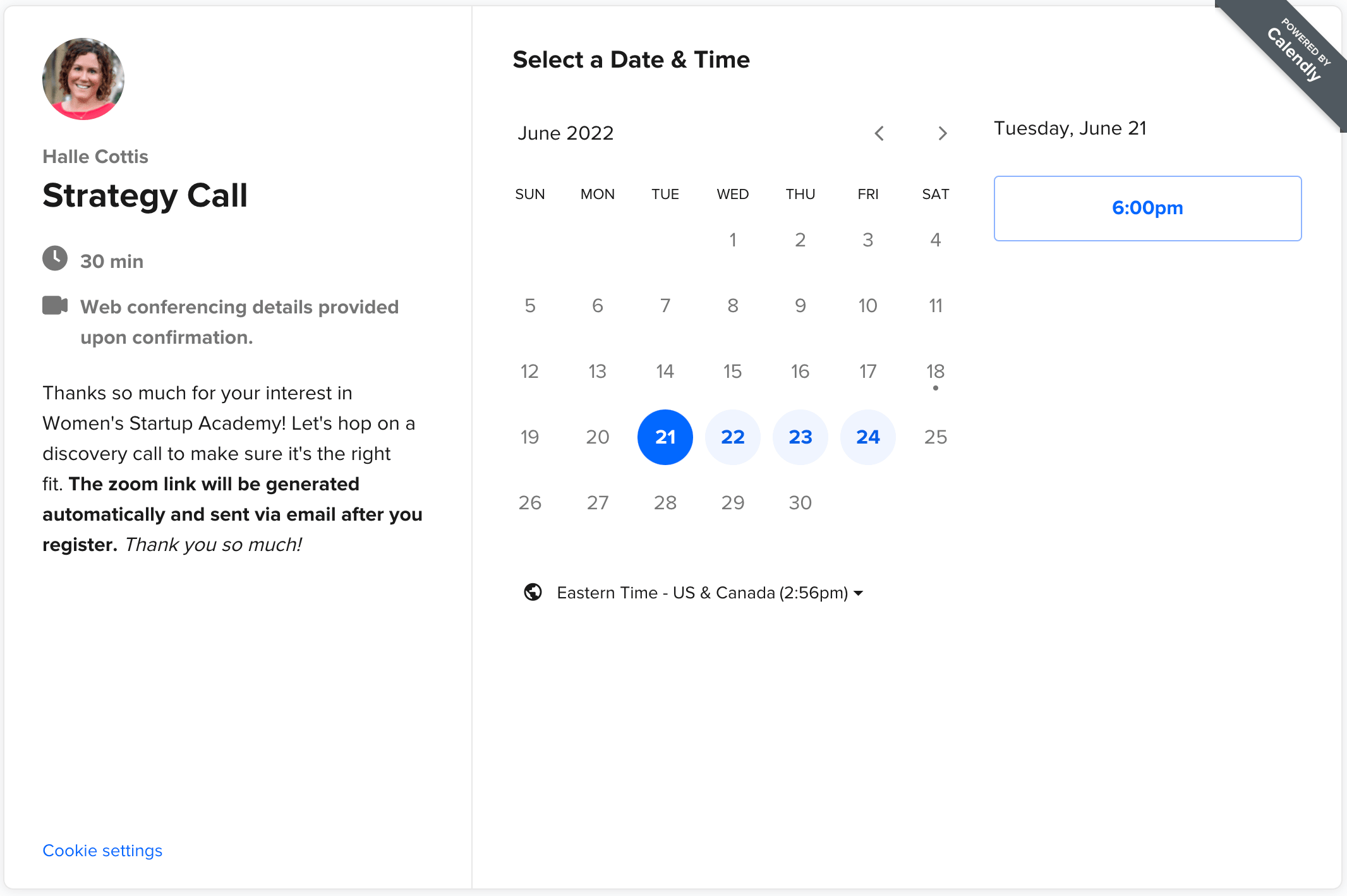Click the globe time zone icon
Viewport: 1347px width, 896px height.
[533, 592]
